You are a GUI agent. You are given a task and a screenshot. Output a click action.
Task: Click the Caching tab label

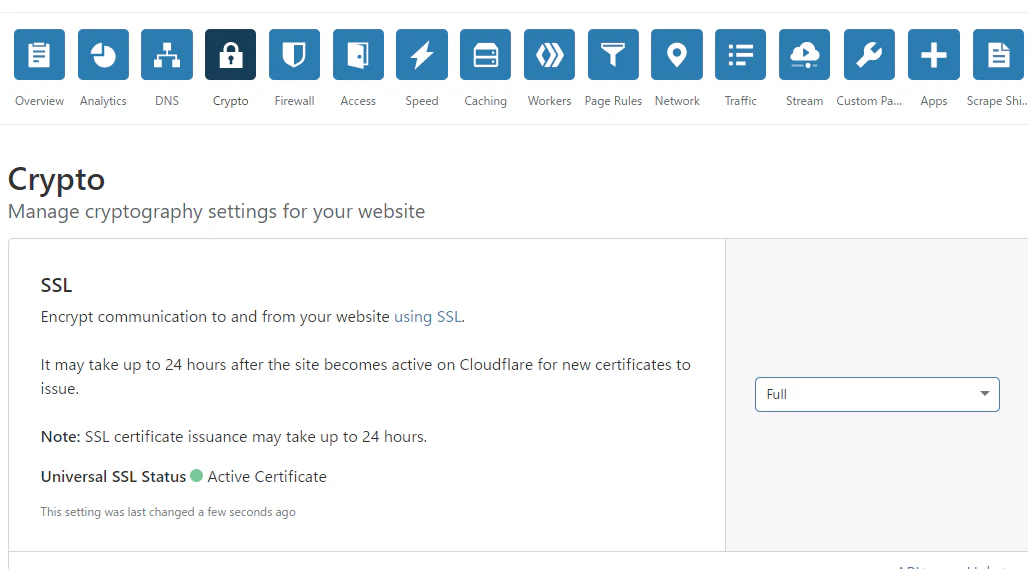[485, 101]
